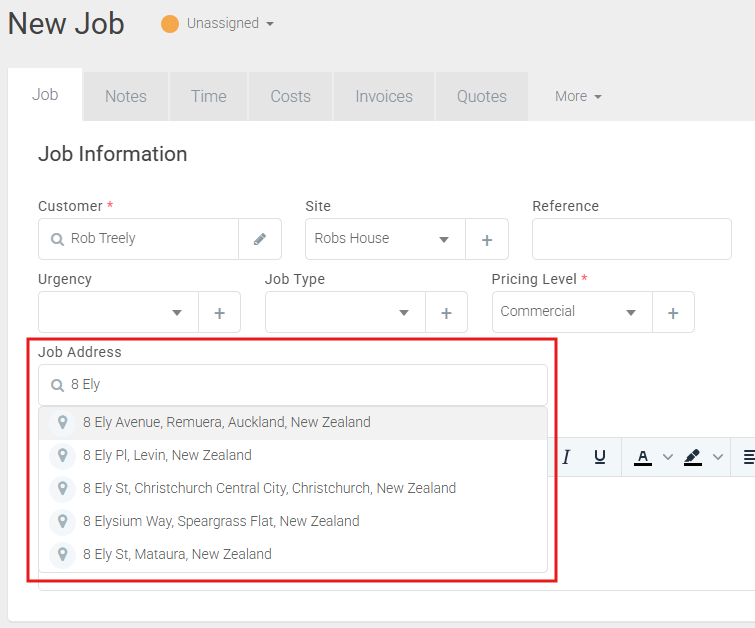The width and height of the screenshot is (755, 628).
Task: Click the font color A icon
Action: (643, 457)
